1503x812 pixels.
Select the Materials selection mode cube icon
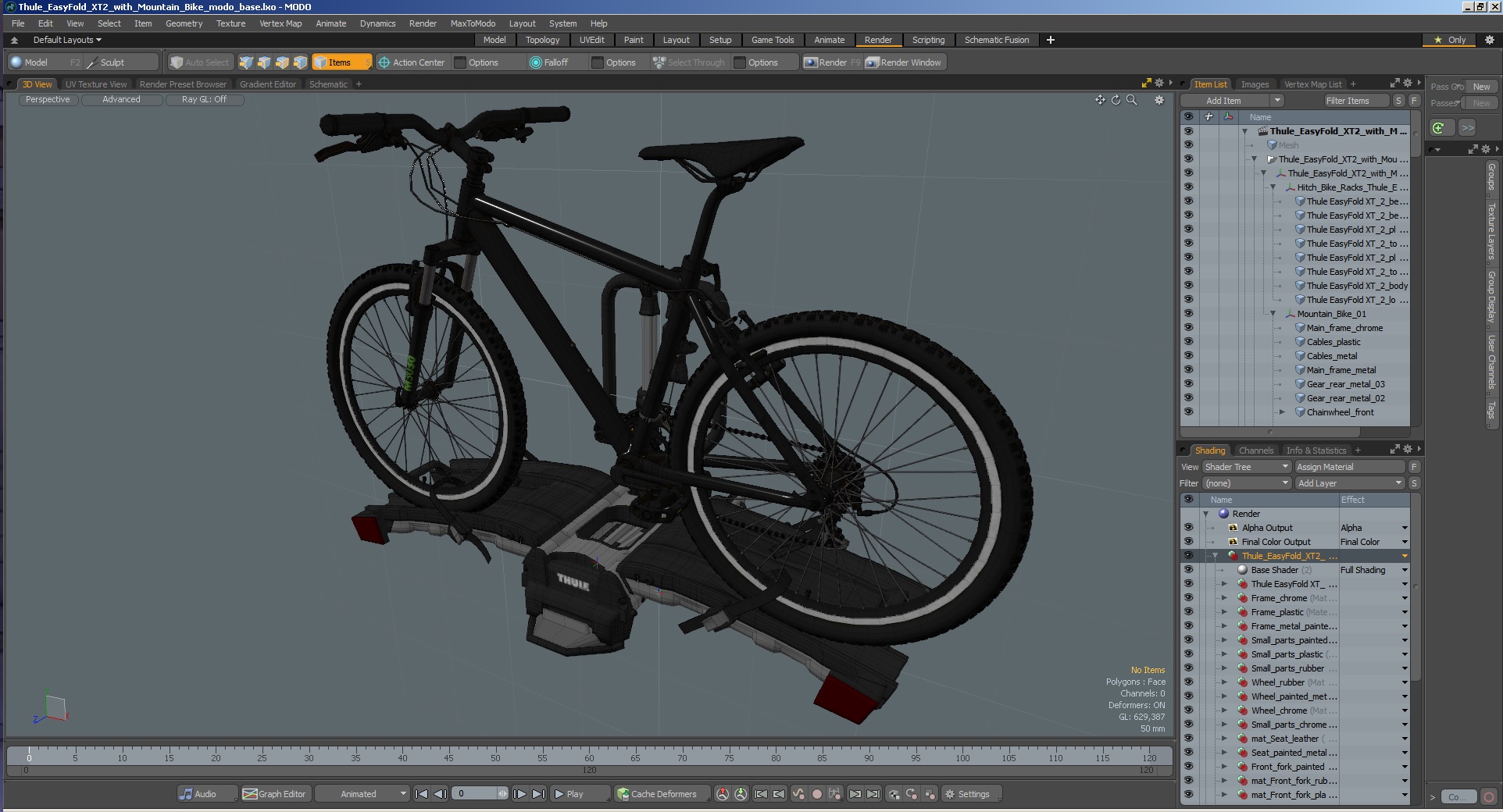tap(300, 62)
